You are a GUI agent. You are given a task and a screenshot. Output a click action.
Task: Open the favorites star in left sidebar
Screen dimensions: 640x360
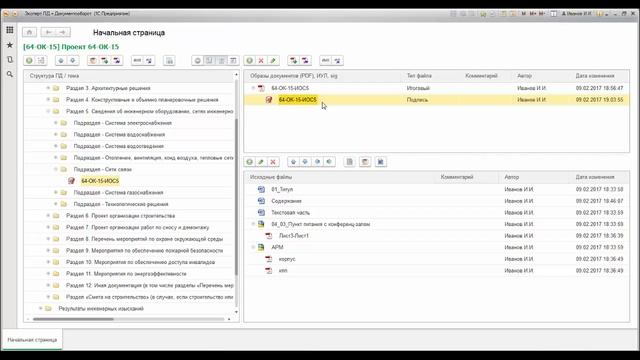(9, 45)
